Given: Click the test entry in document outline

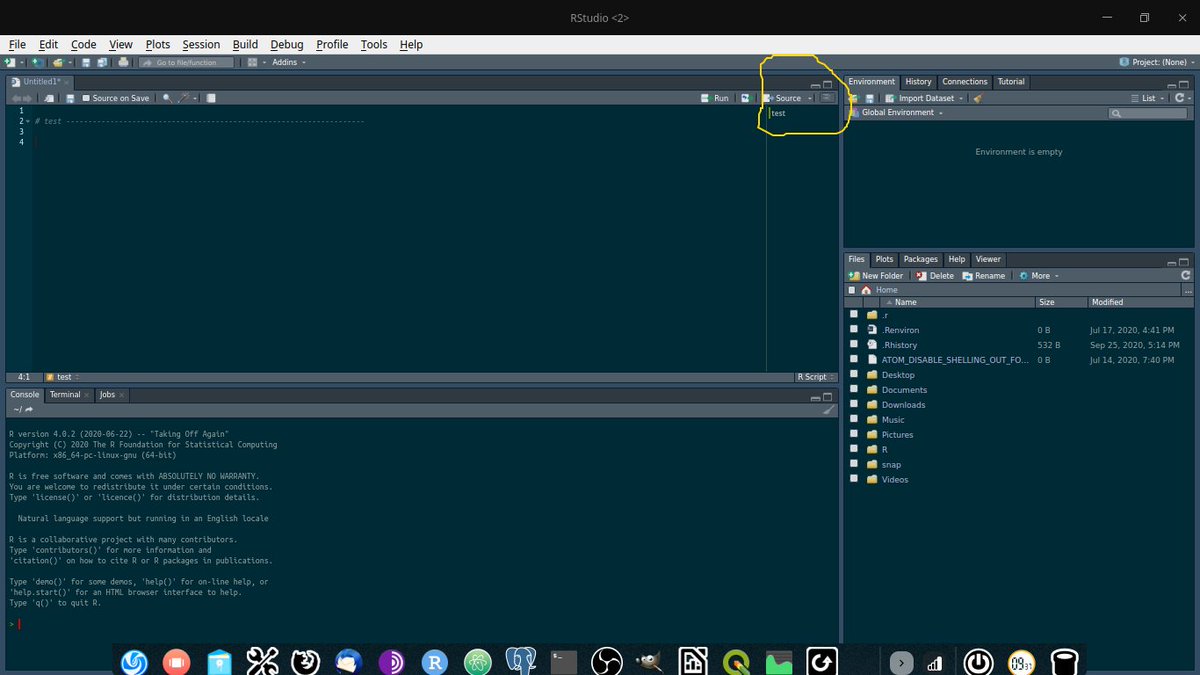Looking at the screenshot, I should point(778,113).
